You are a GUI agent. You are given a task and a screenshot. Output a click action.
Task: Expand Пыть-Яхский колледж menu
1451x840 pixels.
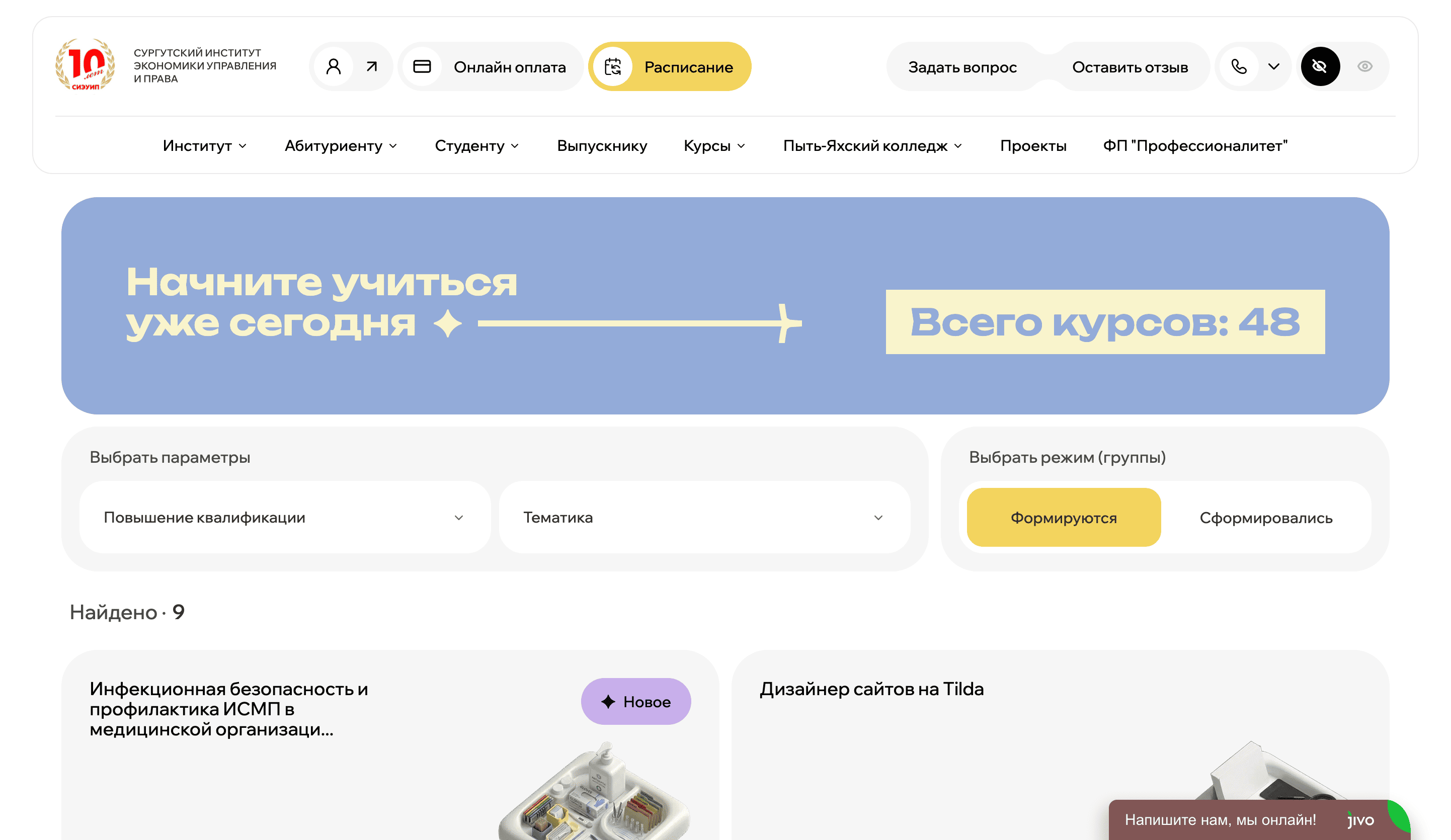873,146
